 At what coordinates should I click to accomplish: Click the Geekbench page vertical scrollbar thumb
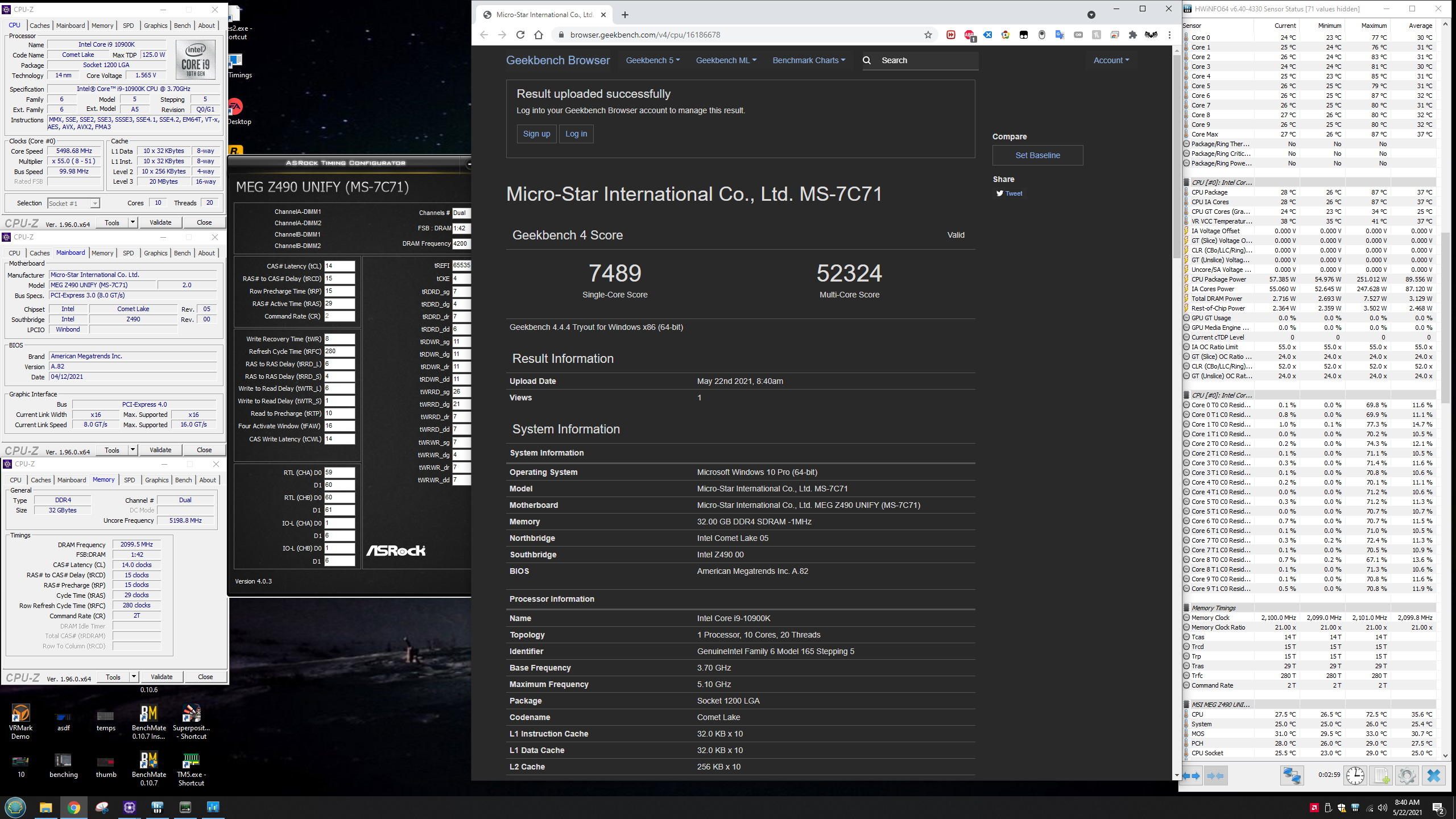[1176, 156]
